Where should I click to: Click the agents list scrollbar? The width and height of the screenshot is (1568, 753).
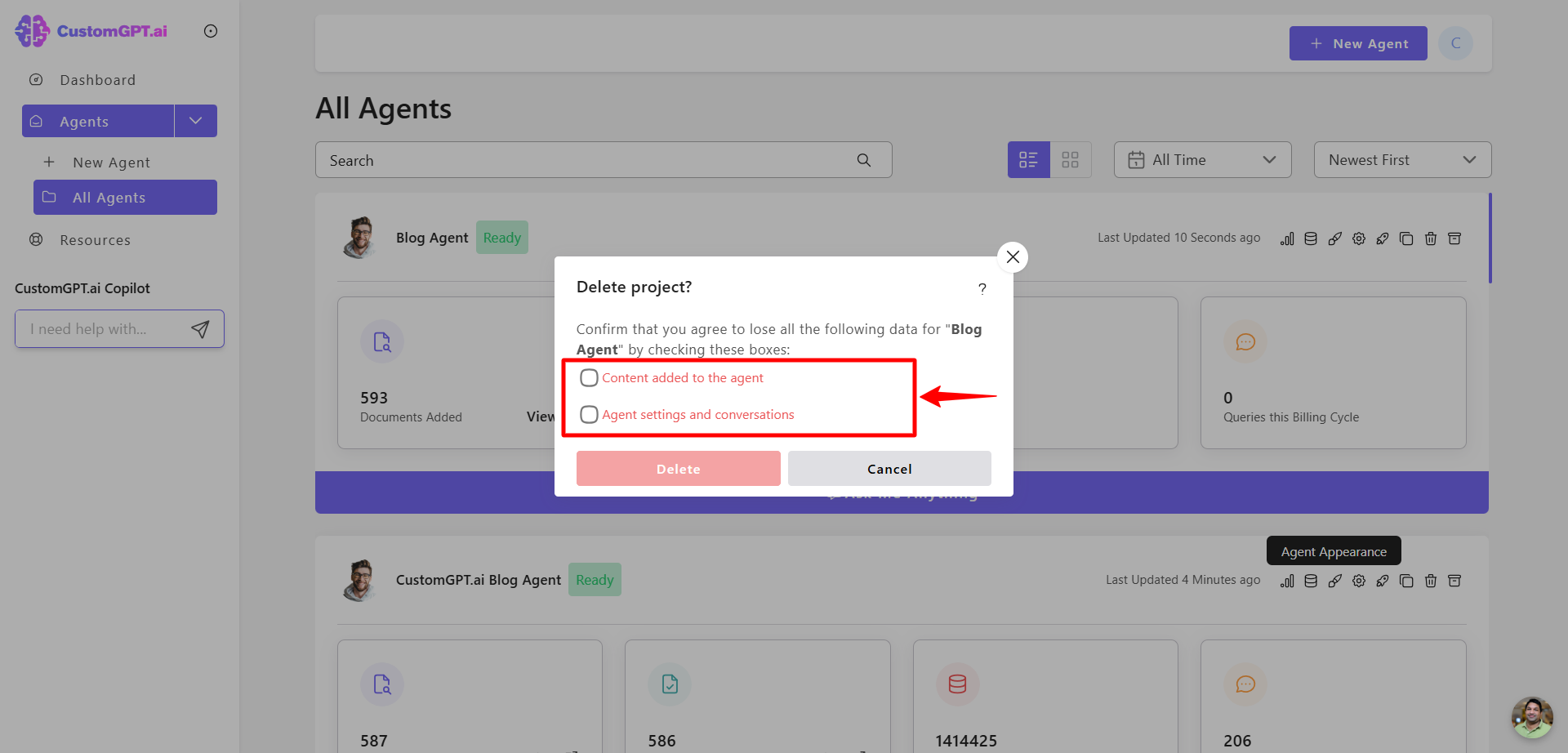coord(1490,238)
